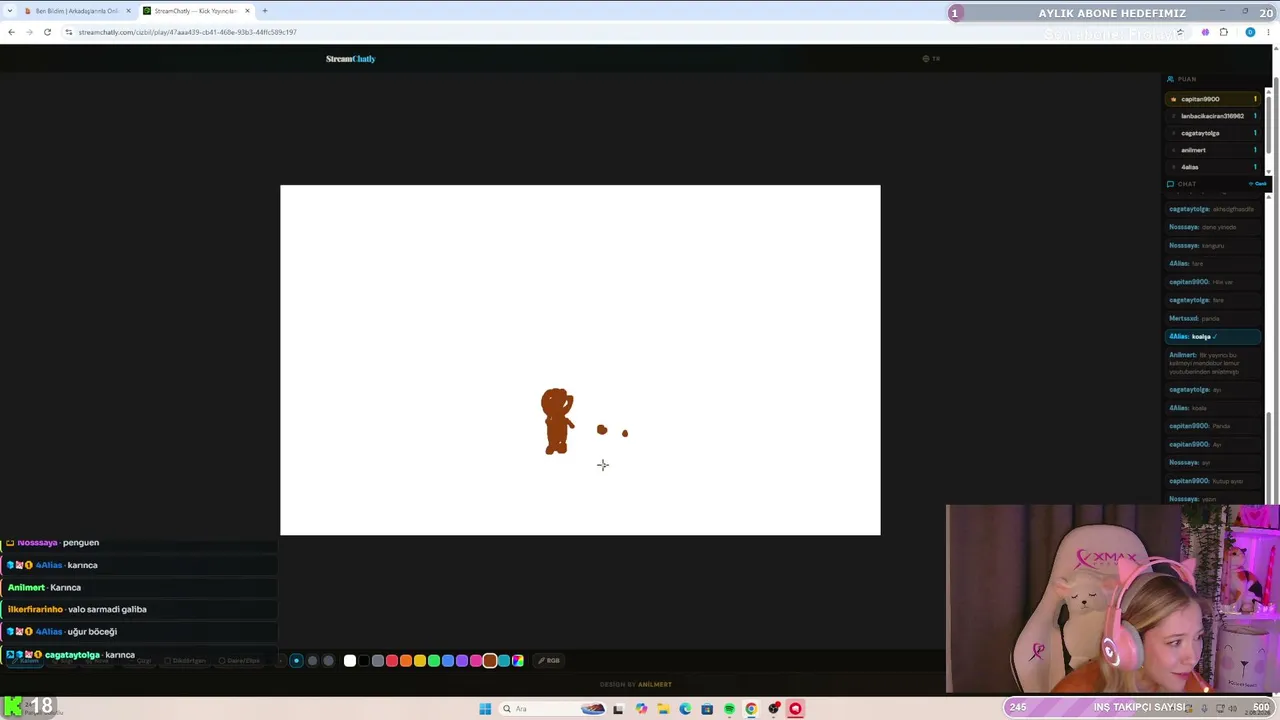
Task: Pick the white color swatch
Action: 350,660
